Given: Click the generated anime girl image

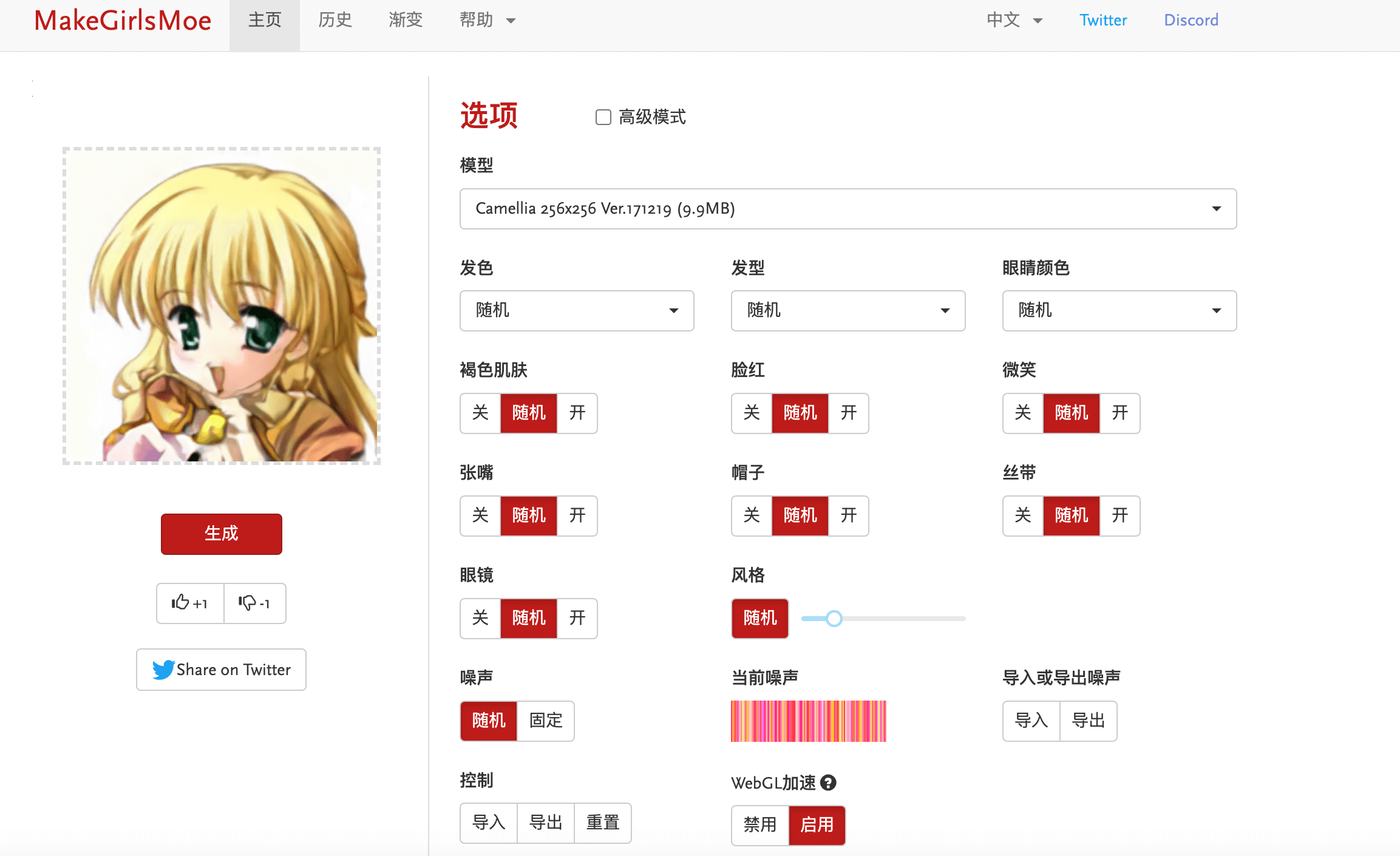Looking at the screenshot, I should click(x=222, y=306).
